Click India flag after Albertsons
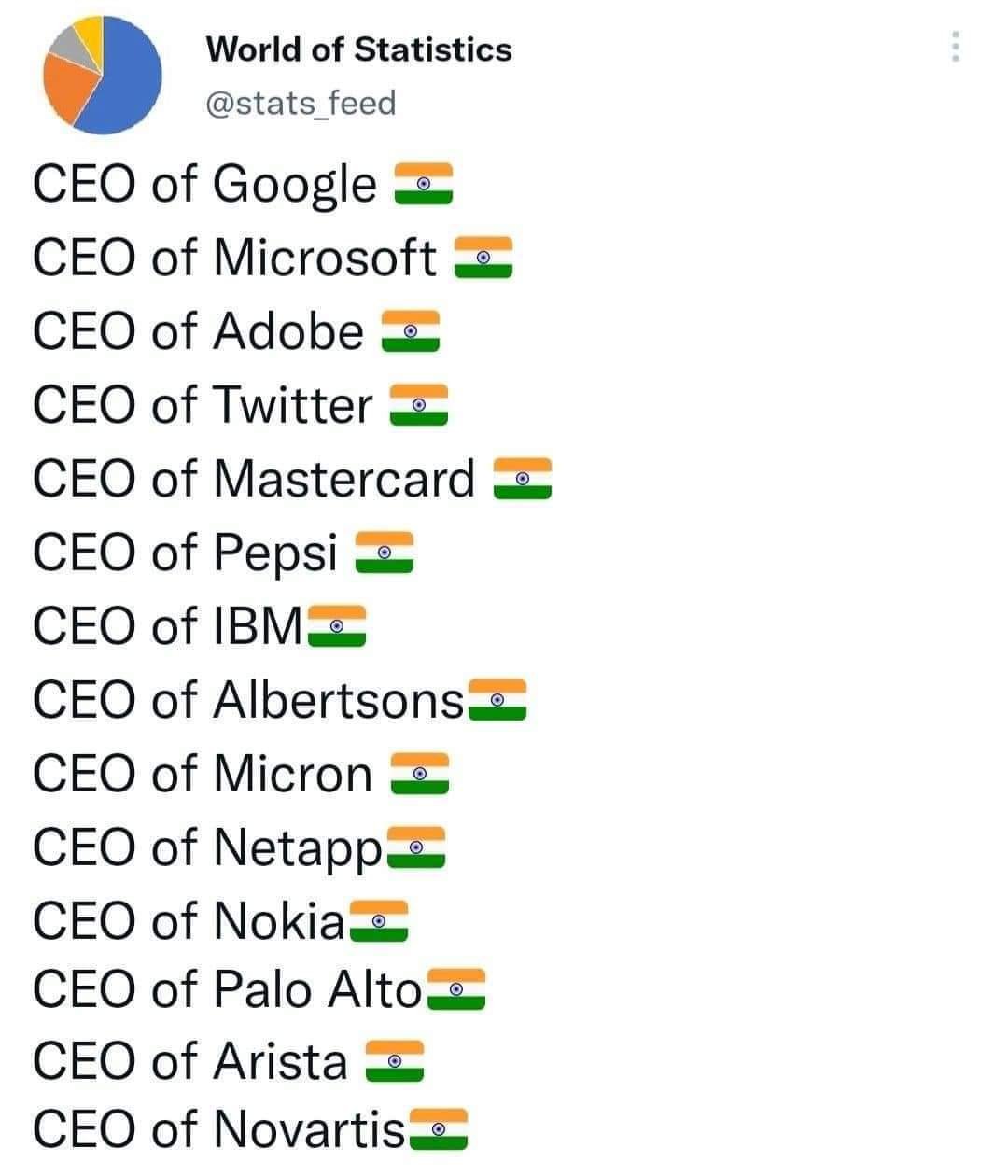This screenshot has width=1008, height=1176. click(x=497, y=700)
